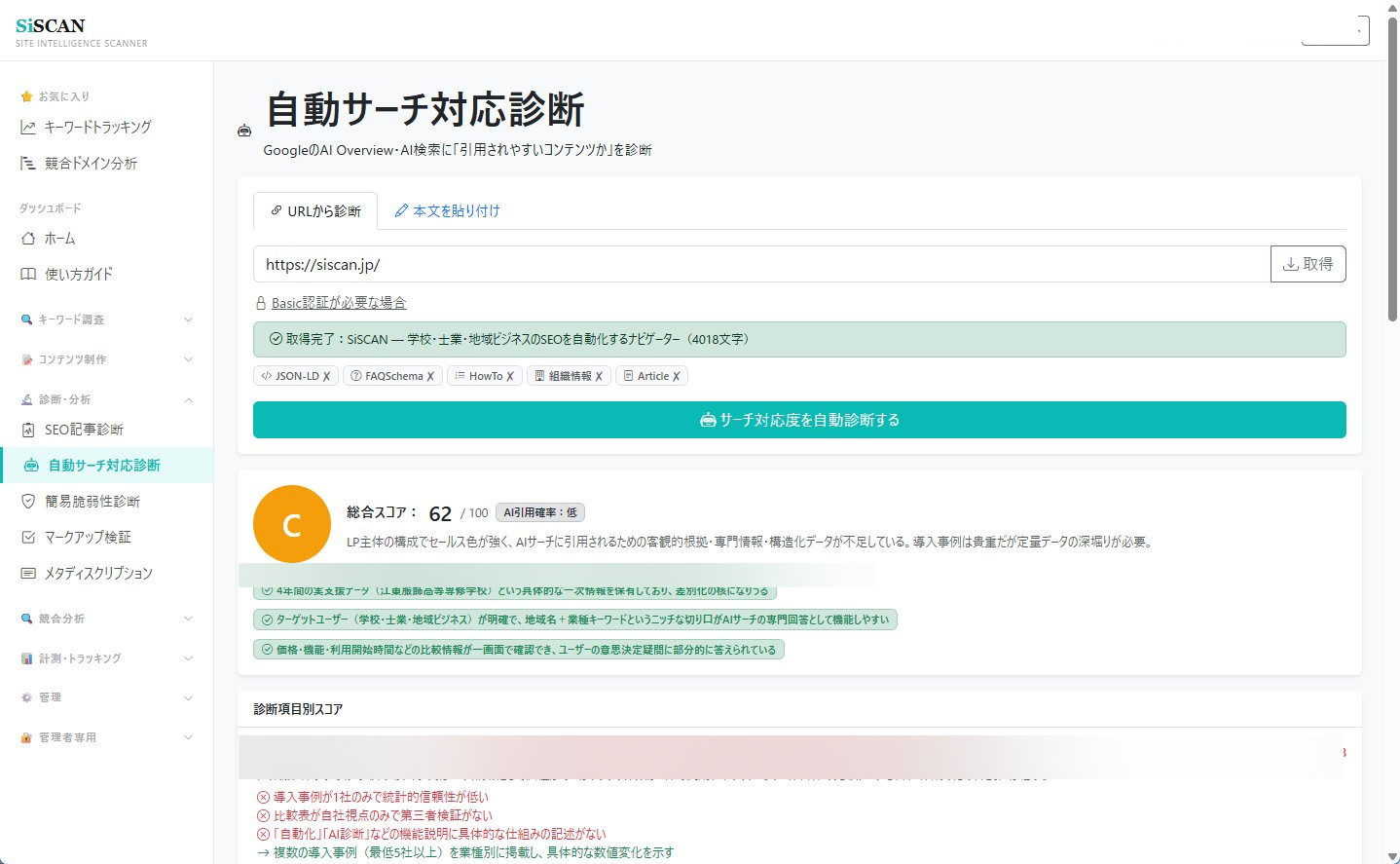Screen dimensions: 1400x864
Task: Switch to the 本文を貼り付け tab
Action: pyautogui.click(x=447, y=210)
